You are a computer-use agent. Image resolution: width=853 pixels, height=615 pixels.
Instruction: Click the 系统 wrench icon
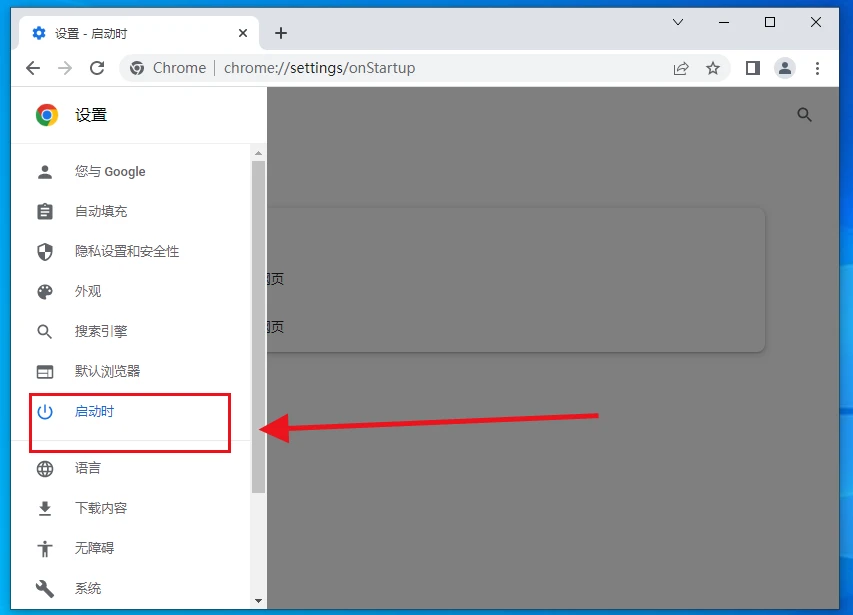pos(44,587)
